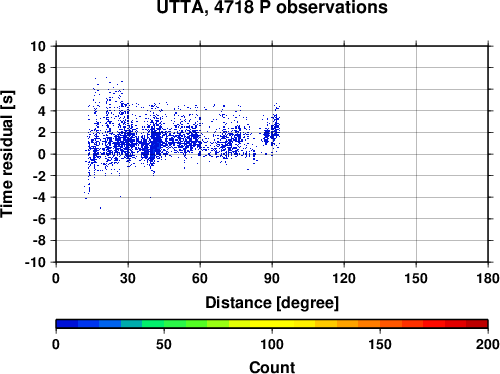Click colorbar tick label '150'
This screenshot has width=500, height=374.
tap(380, 344)
